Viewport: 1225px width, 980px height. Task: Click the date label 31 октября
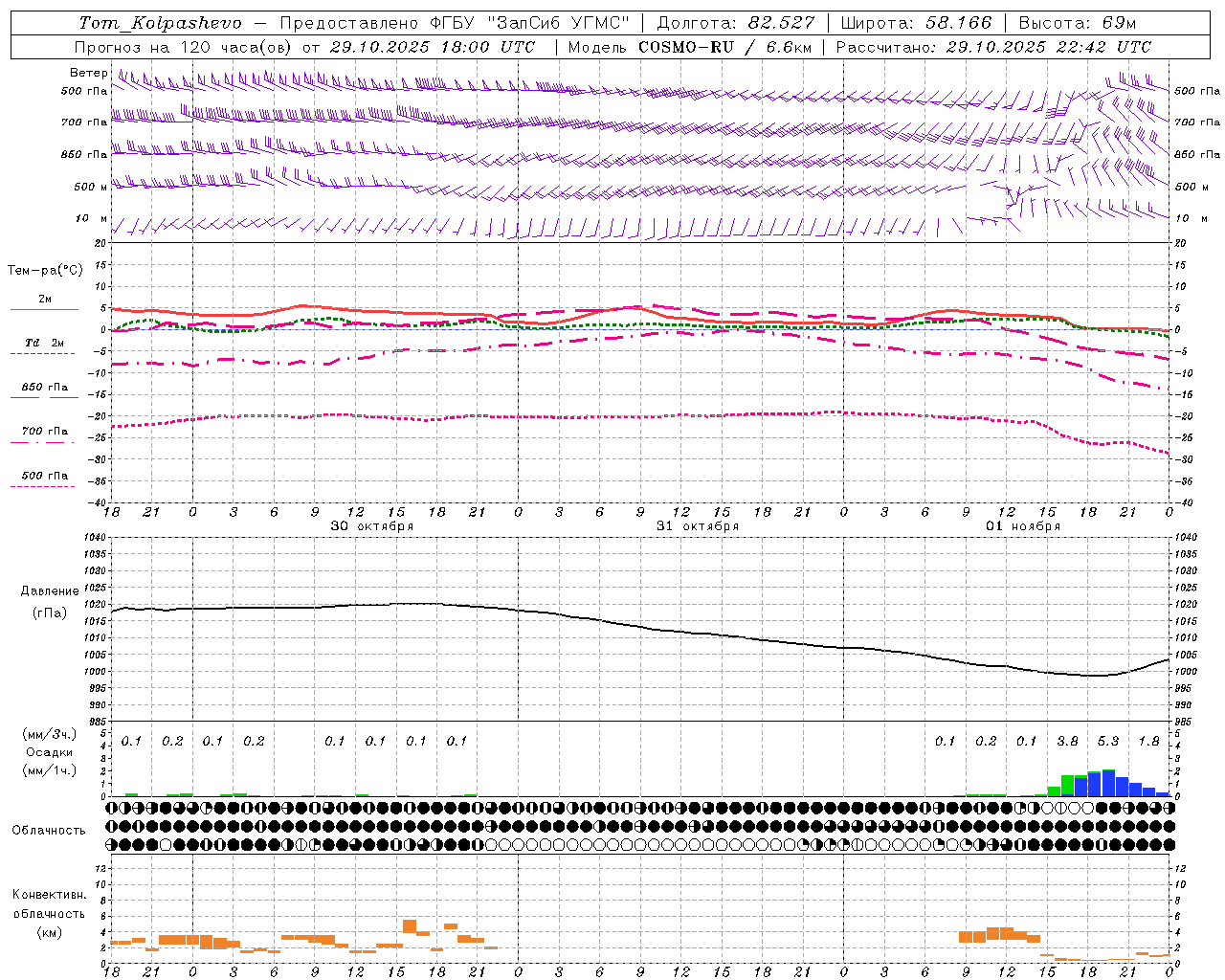click(x=697, y=526)
